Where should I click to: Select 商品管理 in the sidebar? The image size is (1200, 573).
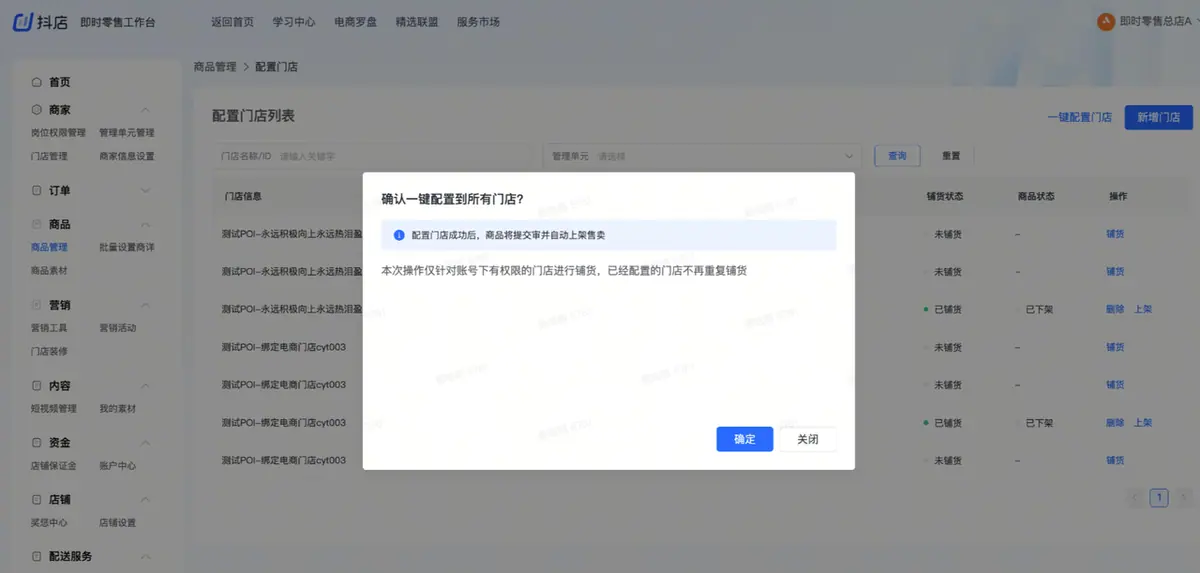pos(49,247)
